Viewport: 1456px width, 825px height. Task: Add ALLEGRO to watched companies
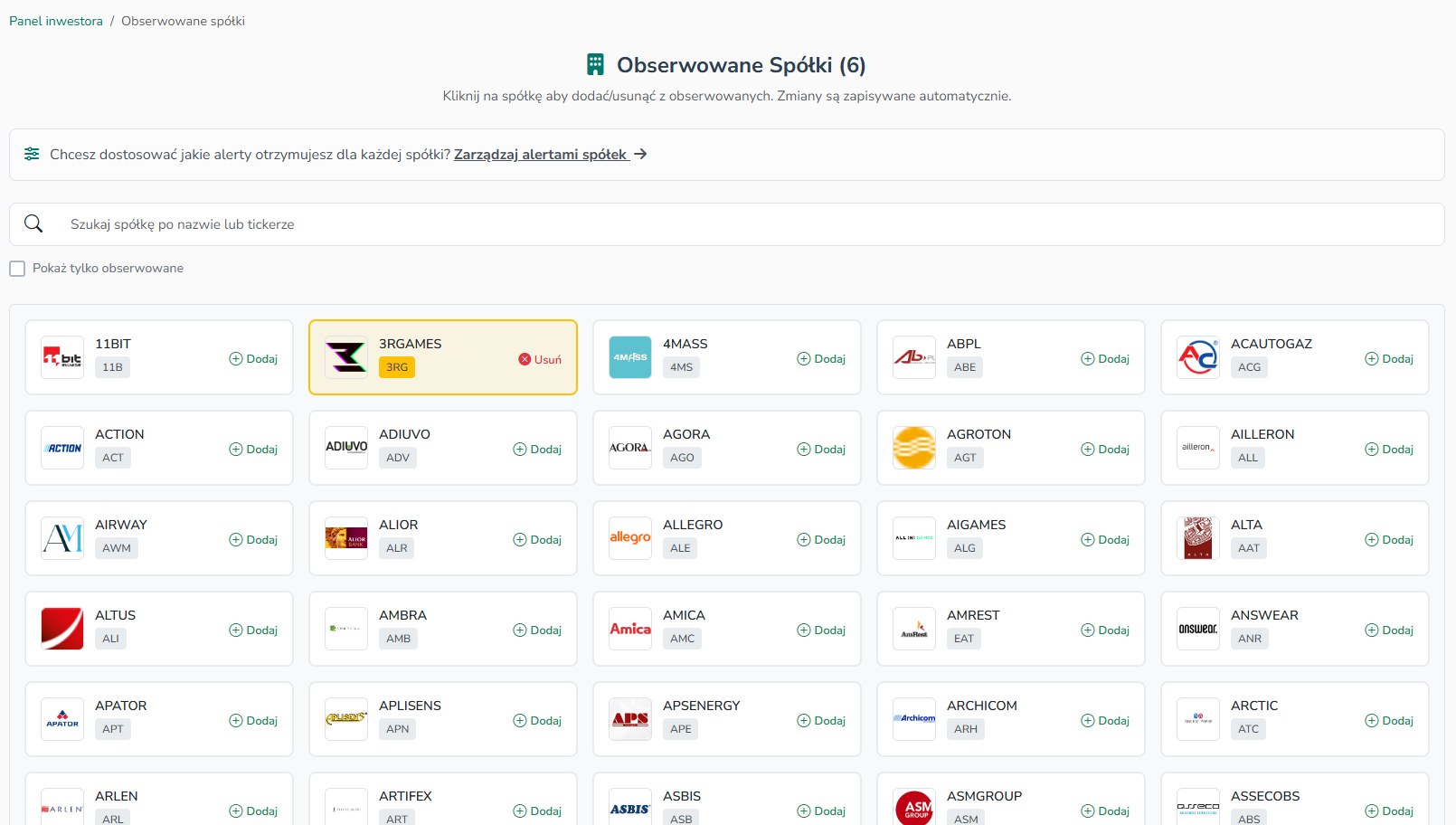821,539
